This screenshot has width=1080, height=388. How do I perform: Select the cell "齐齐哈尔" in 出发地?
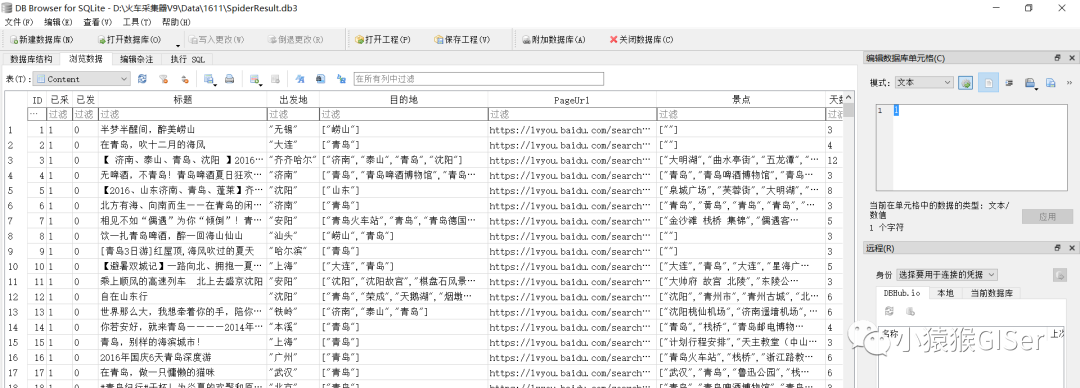pos(293,160)
